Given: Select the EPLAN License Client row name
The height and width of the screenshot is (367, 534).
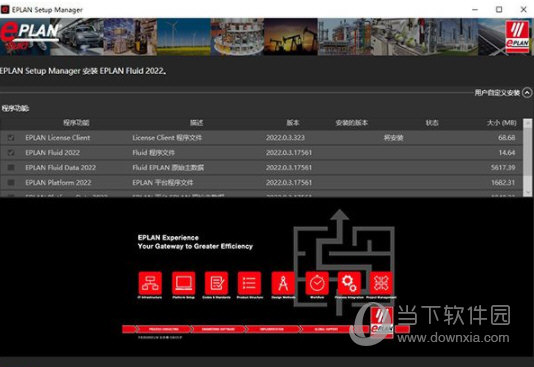Looking at the screenshot, I should (58, 138).
